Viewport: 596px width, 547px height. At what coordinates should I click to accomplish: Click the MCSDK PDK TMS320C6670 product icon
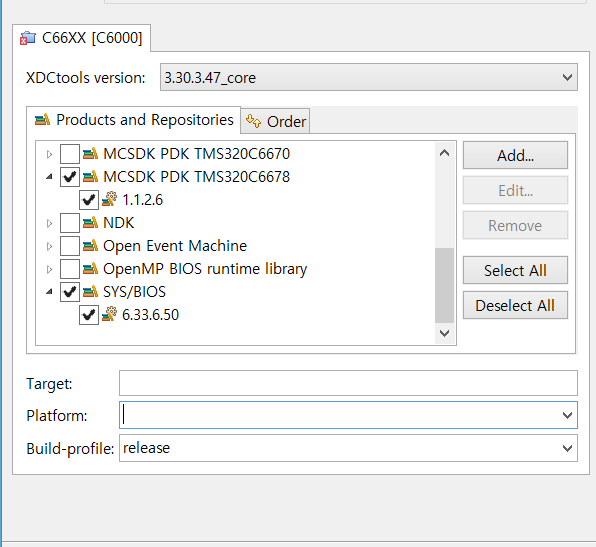pyautogui.click(x=90, y=154)
